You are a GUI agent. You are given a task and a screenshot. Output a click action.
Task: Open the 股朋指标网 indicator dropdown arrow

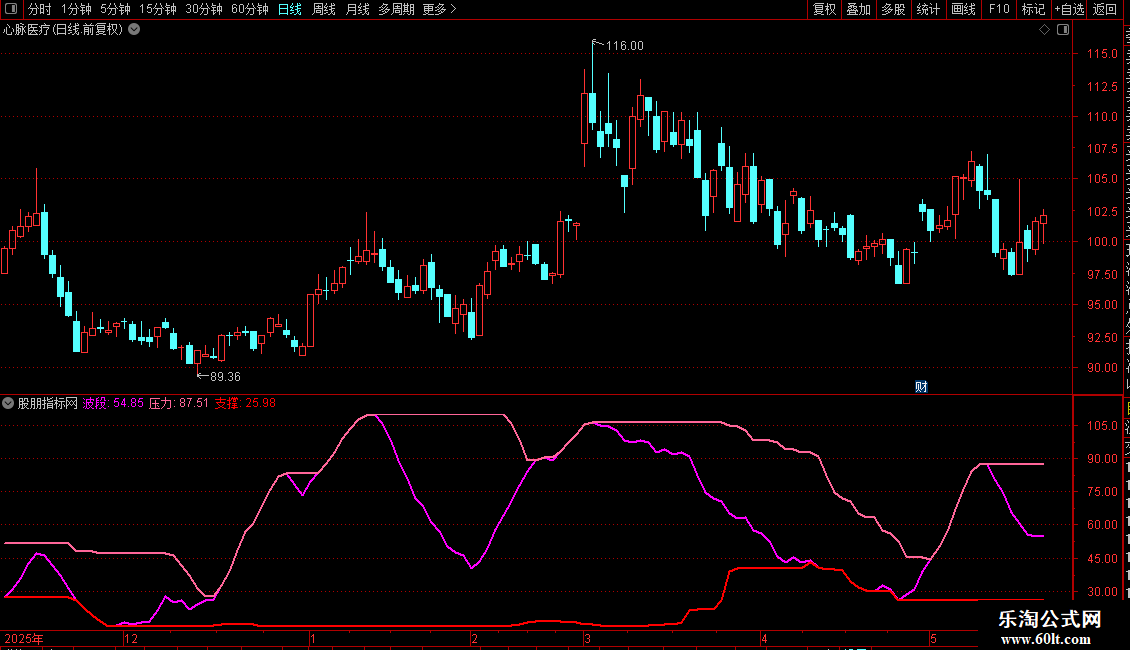click(x=8, y=404)
